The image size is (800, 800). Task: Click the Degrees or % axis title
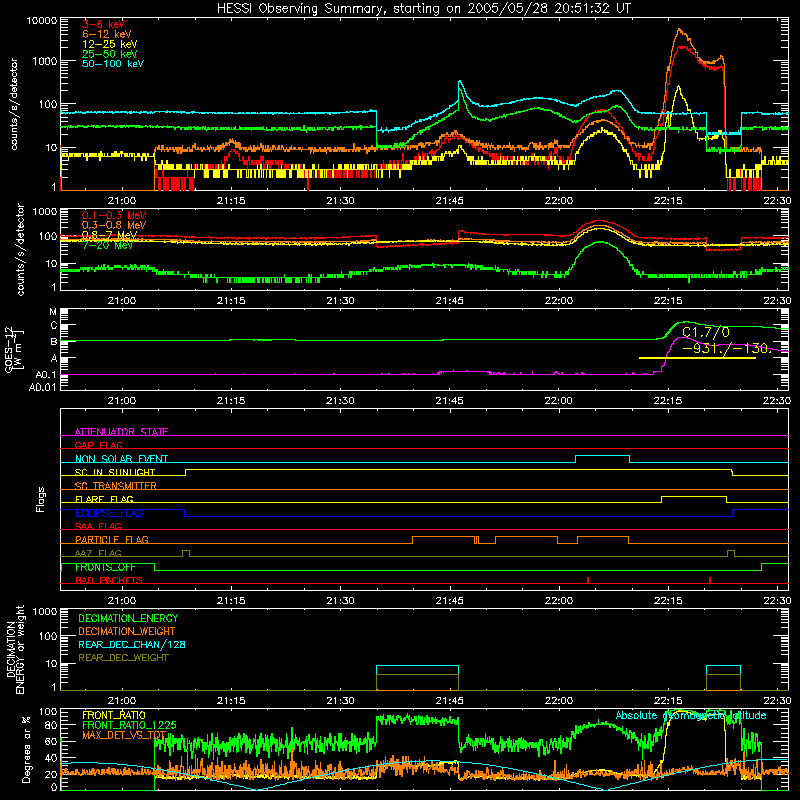pyautogui.click(x=26, y=749)
